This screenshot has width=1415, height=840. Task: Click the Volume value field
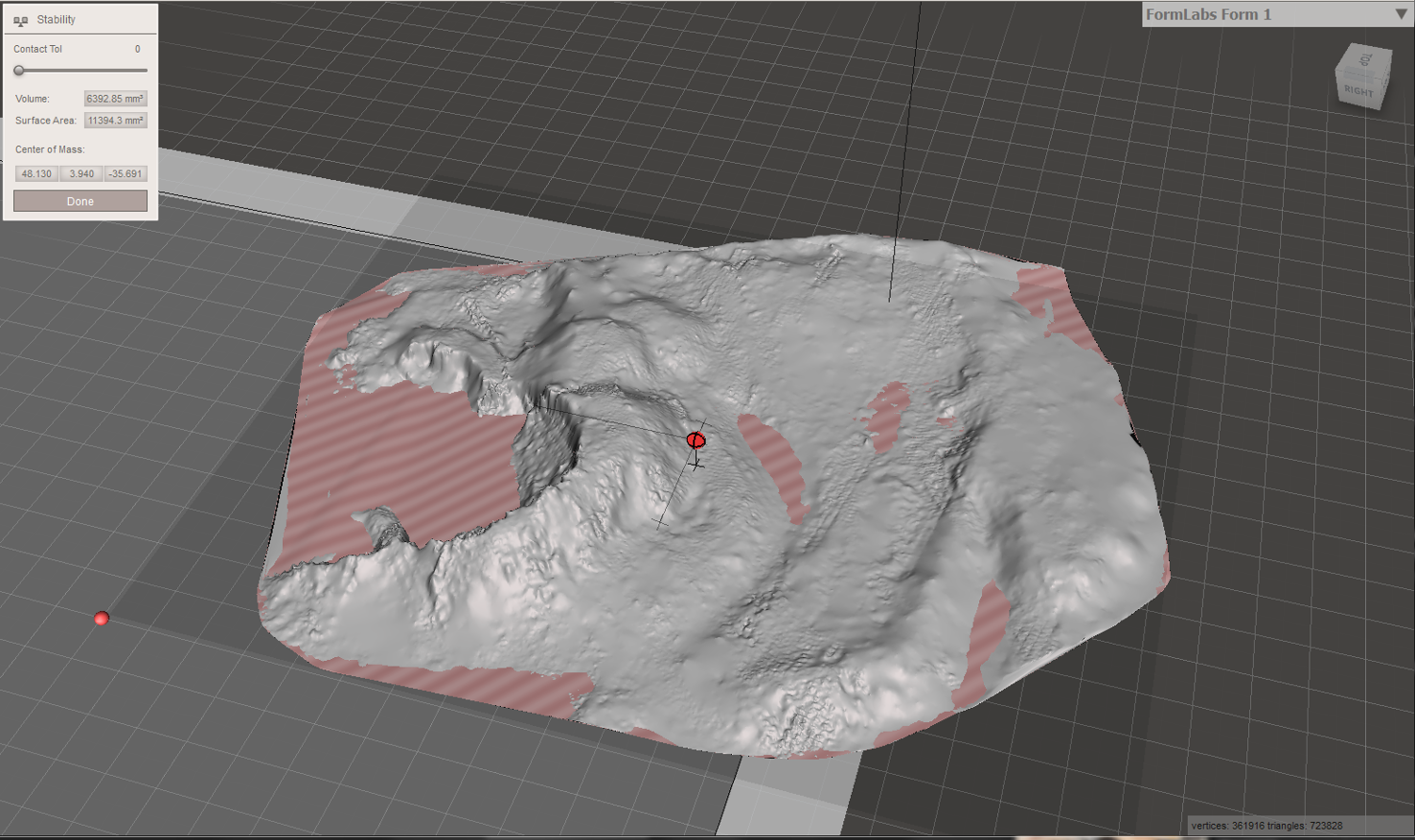(115, 99)
